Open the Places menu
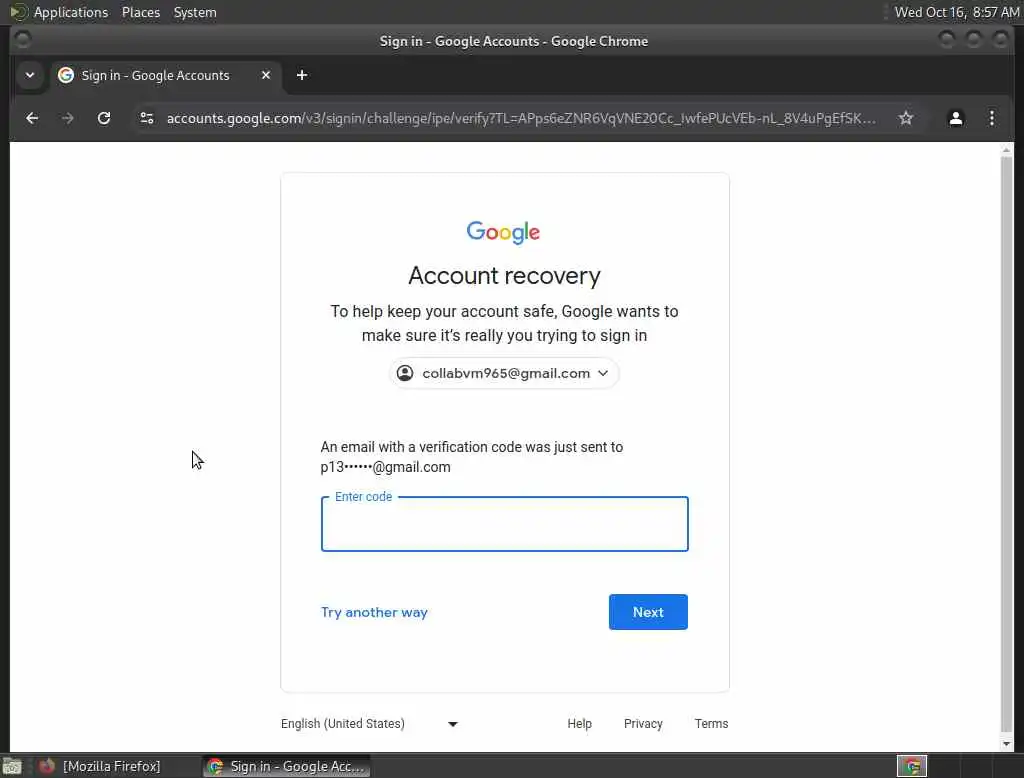This screenshot has width=1024, height=778. click(x=140, y=12)
